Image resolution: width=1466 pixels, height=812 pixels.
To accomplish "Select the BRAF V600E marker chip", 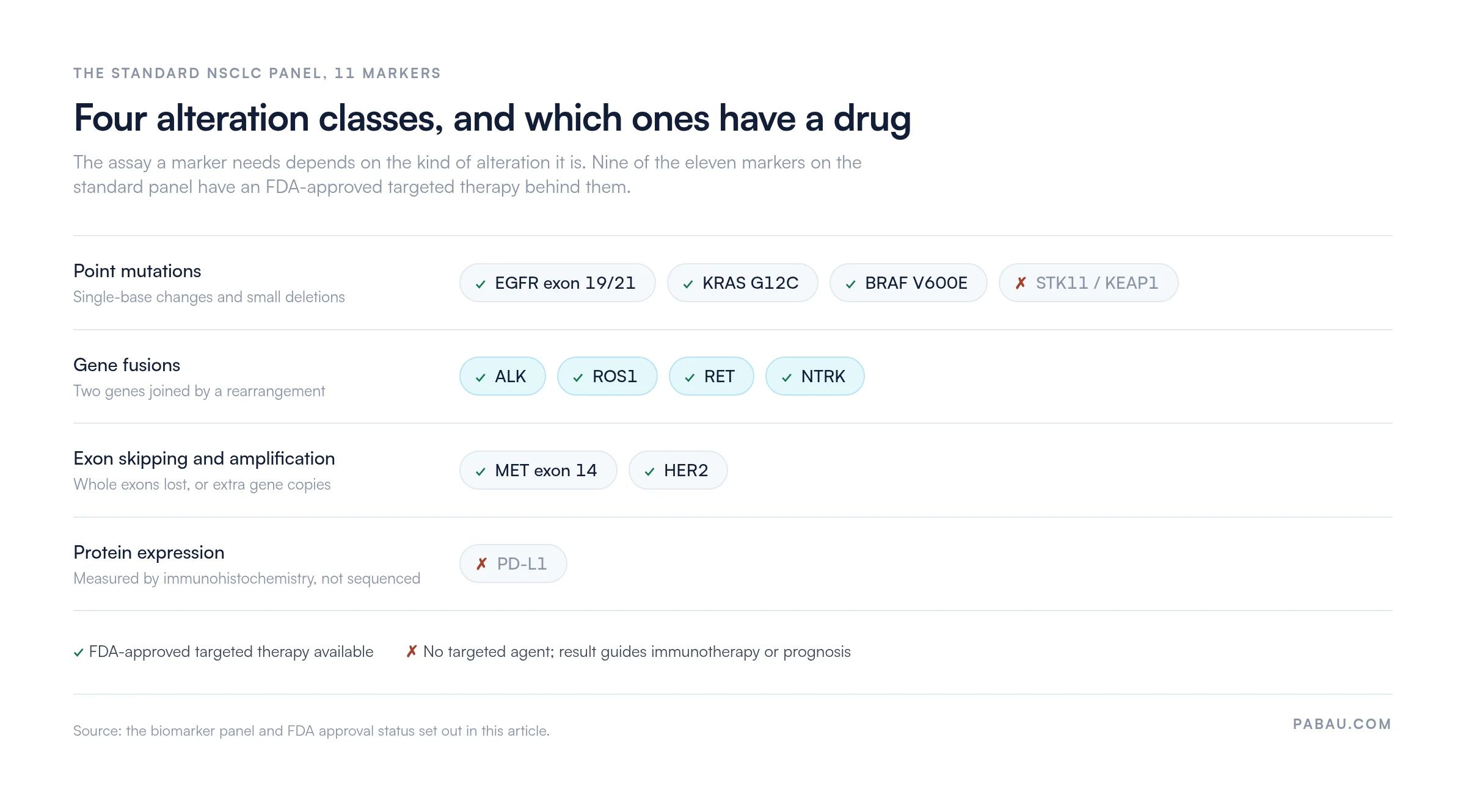I will coord(908,283).
